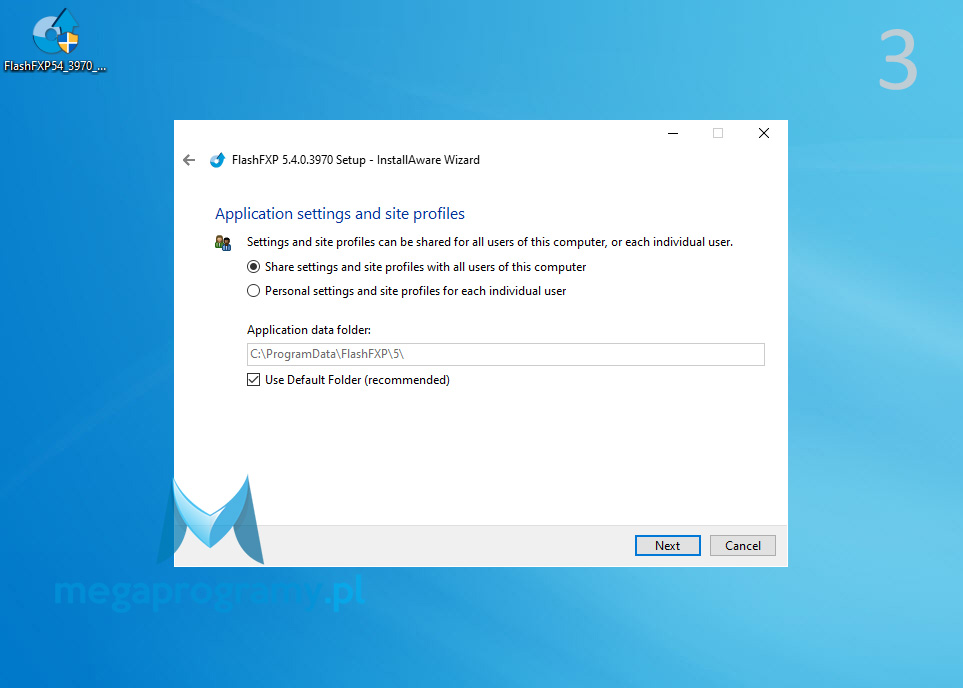Click the users icon beside settings description

(x=223, y=243)
